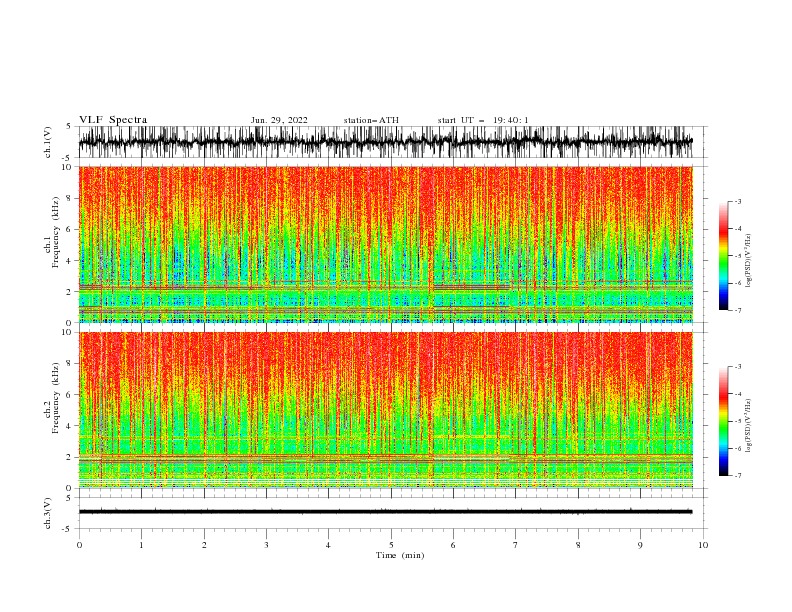
Task: Click the "-7" label on ch.2 colorbar
Action: click(738, 476)
